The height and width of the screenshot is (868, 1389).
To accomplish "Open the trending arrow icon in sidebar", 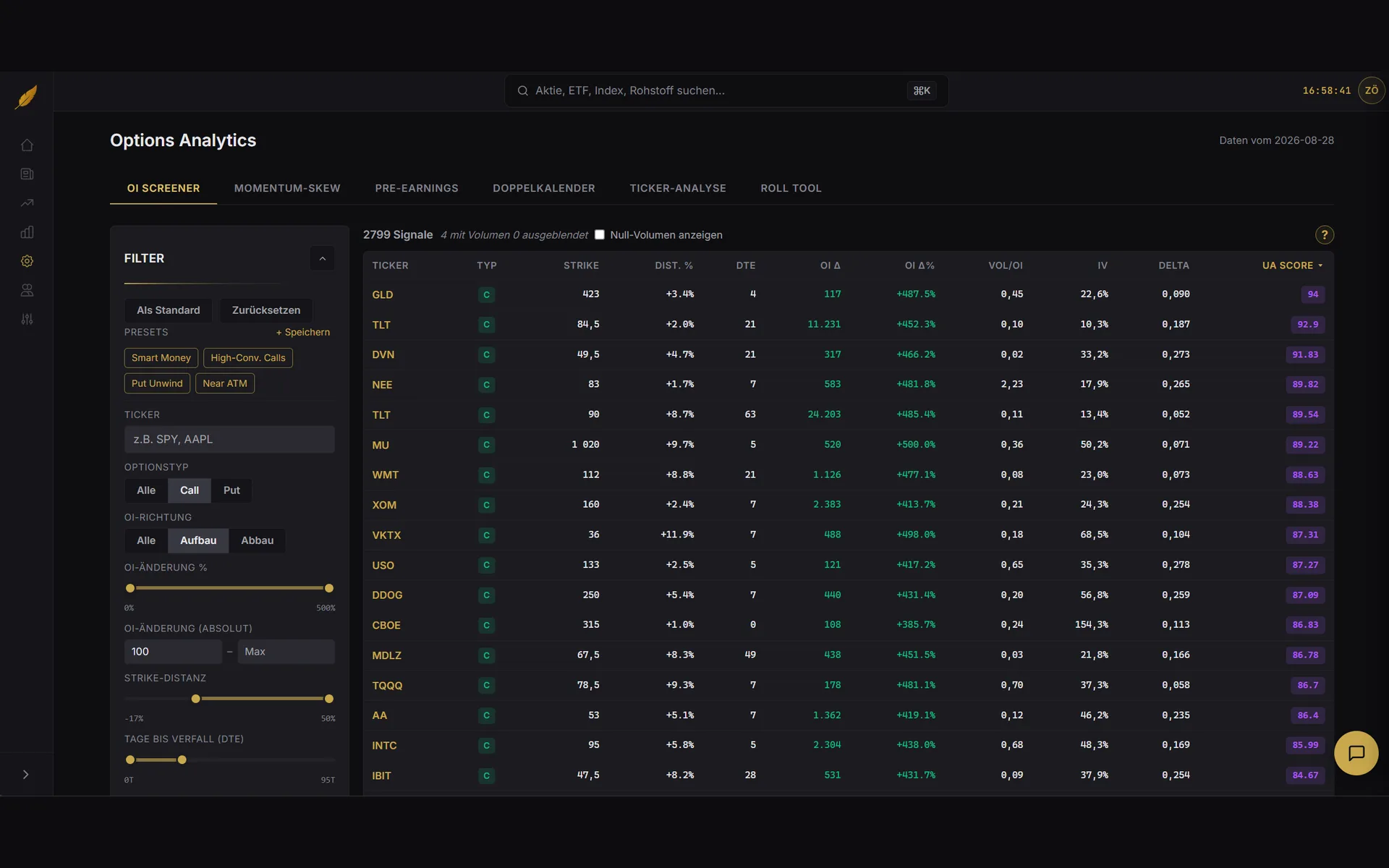I will coord(27,203).
